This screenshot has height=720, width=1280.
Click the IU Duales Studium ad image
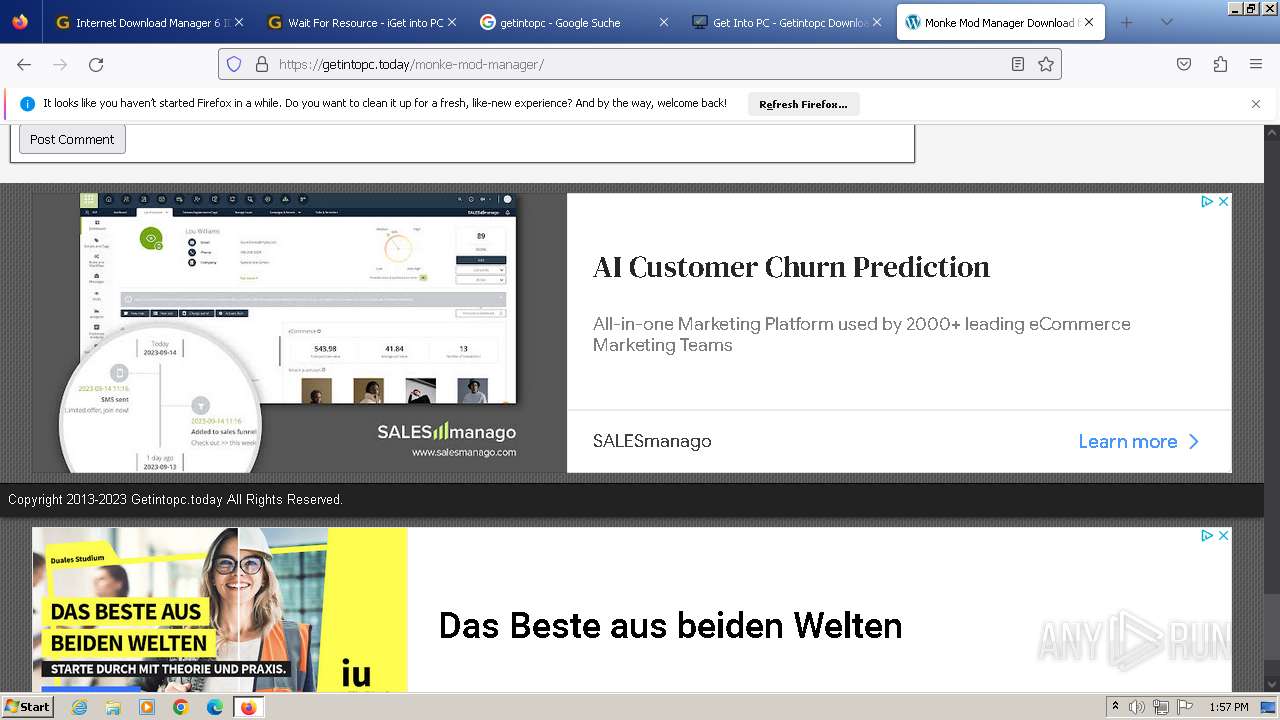pos(220,610)
